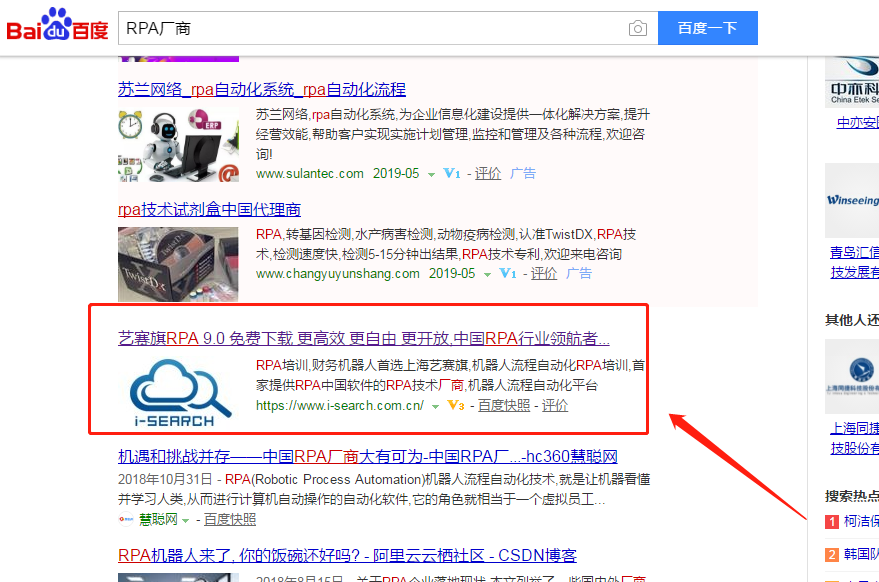Viewport: 879px width, 582px height.
Task: Expand dropdown arrow after i-search.com.cn URL
Action: [x=435, y=407]
